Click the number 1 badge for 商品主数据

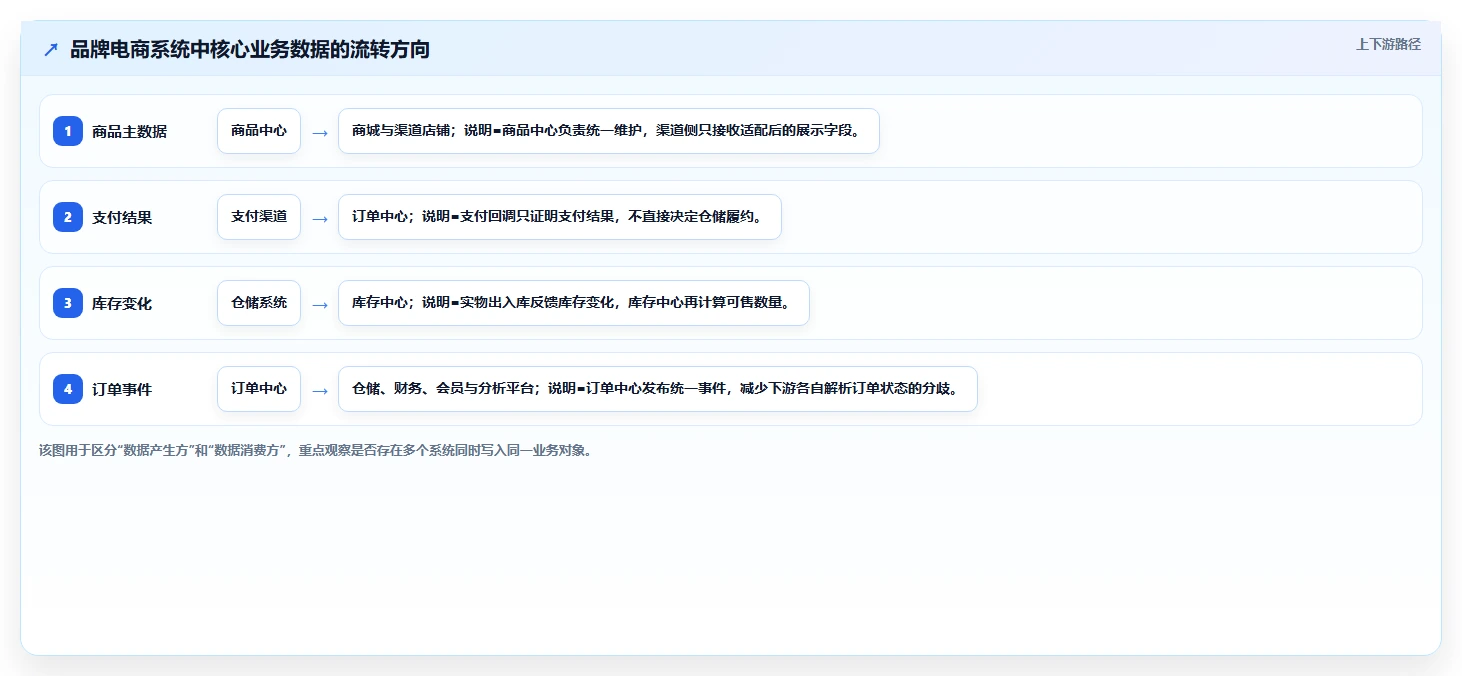(68, 131)
